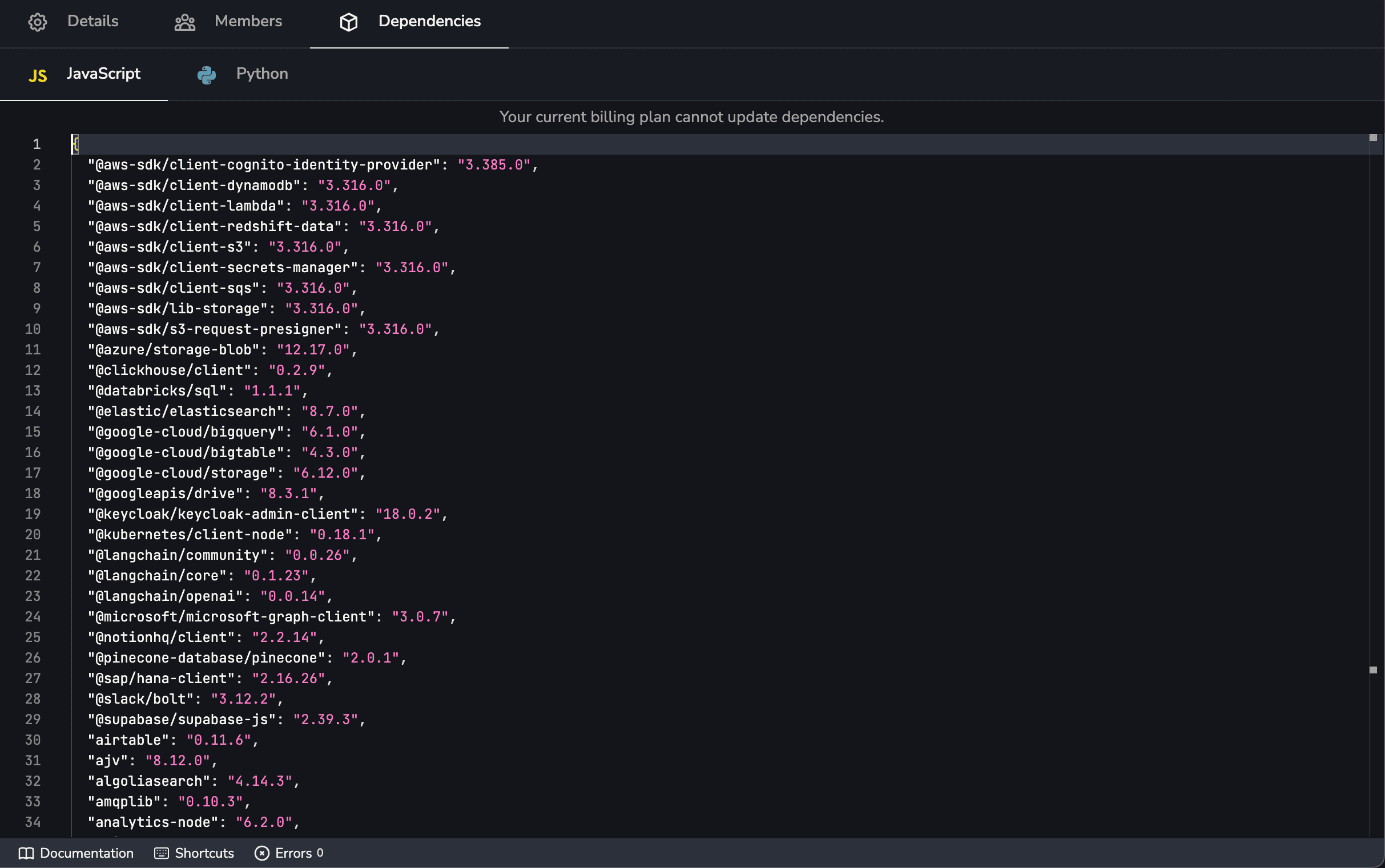
Task: Click "@google-cloud/storage" entry
Action: (x=227, y=474)
